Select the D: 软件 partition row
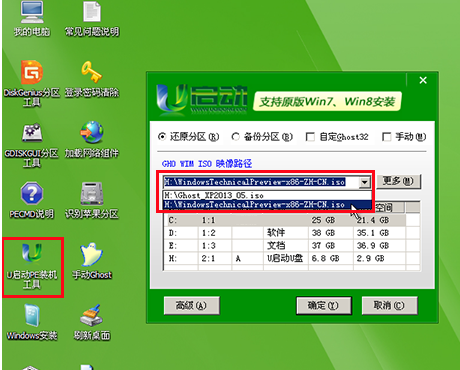The height and width of the screenshot is (370, 460). 292,233
